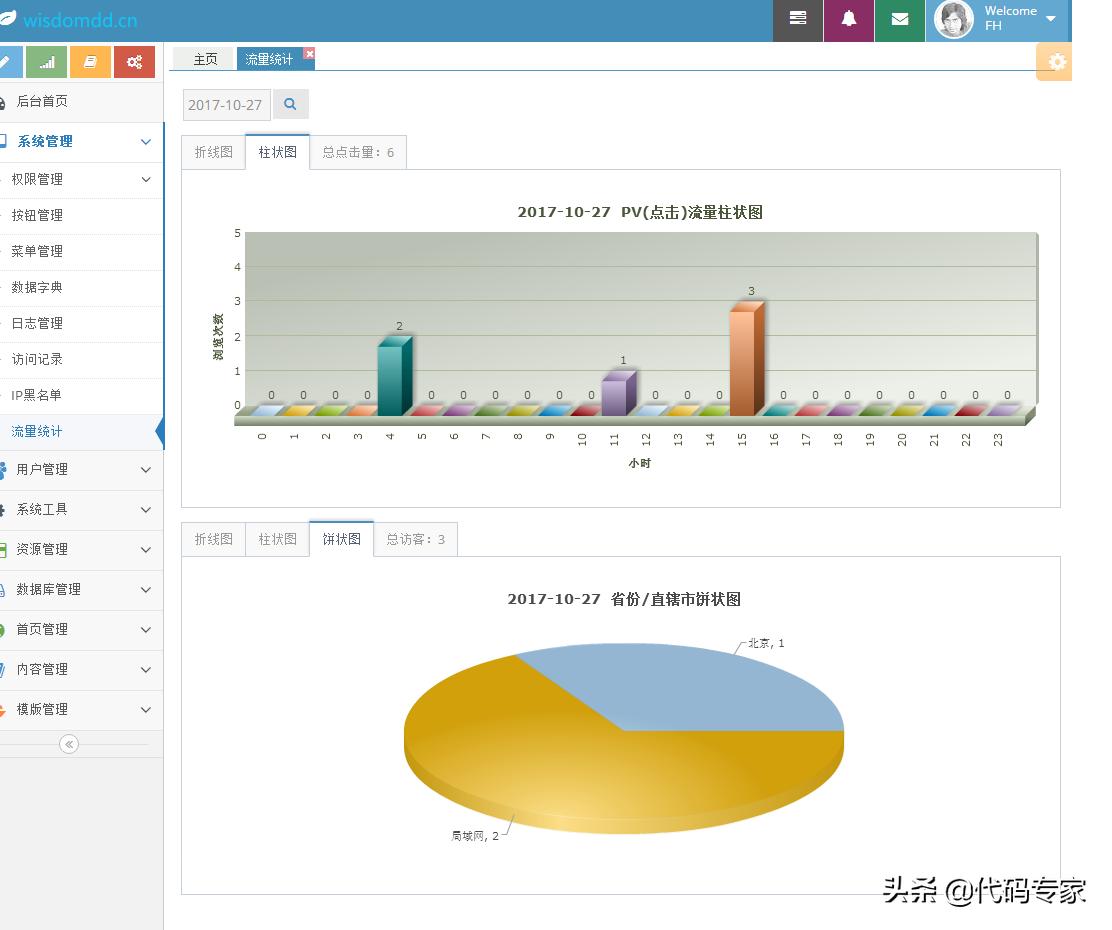Open the mail envelope icon in header
This screenshot has width=1112, height=930.
(899, 21)
